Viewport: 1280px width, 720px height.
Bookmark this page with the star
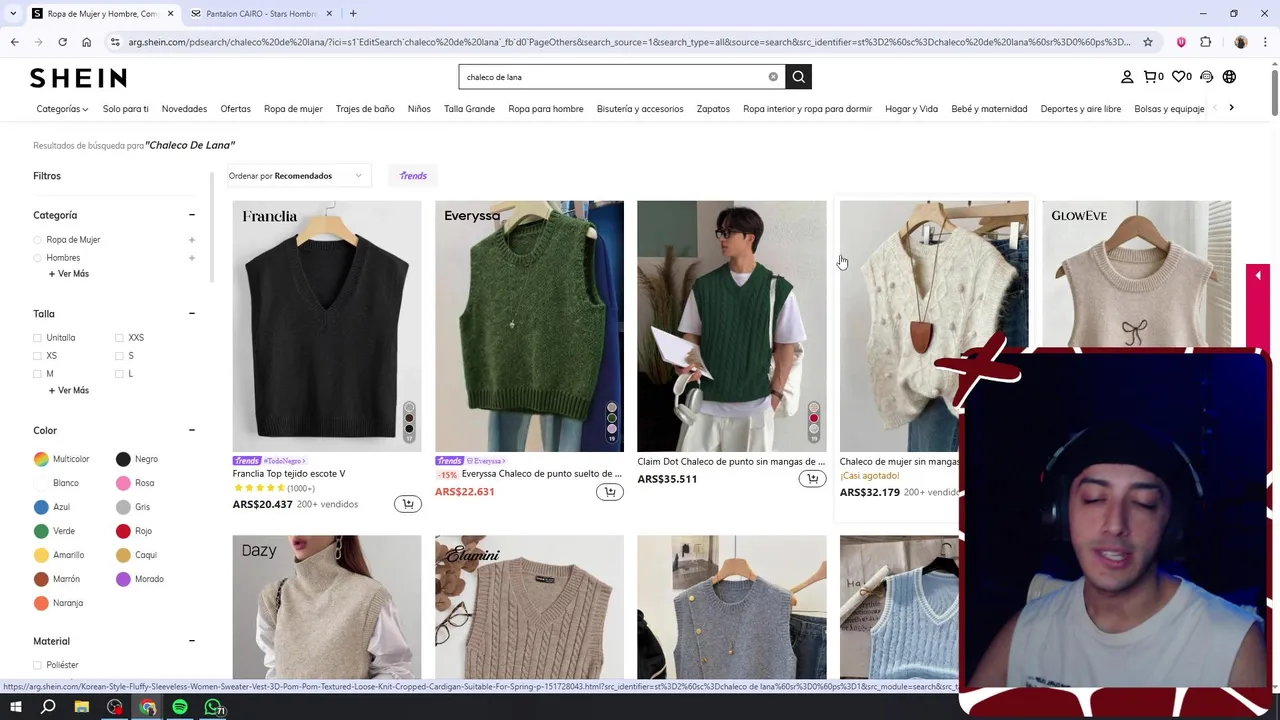(1148, 42)
